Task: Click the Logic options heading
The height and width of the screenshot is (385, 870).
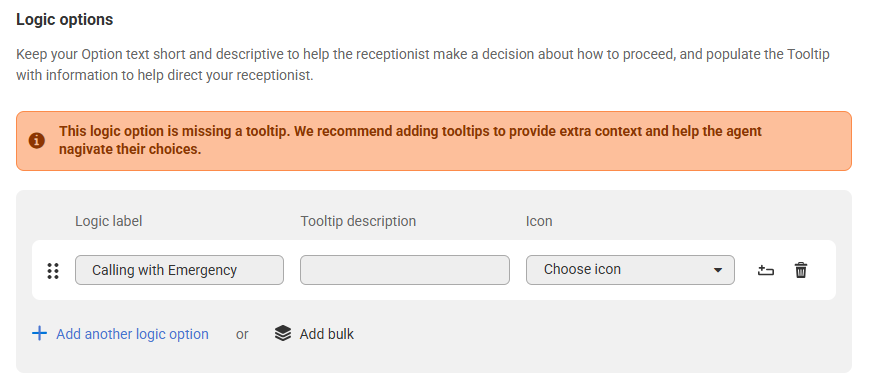Action: 64,19
